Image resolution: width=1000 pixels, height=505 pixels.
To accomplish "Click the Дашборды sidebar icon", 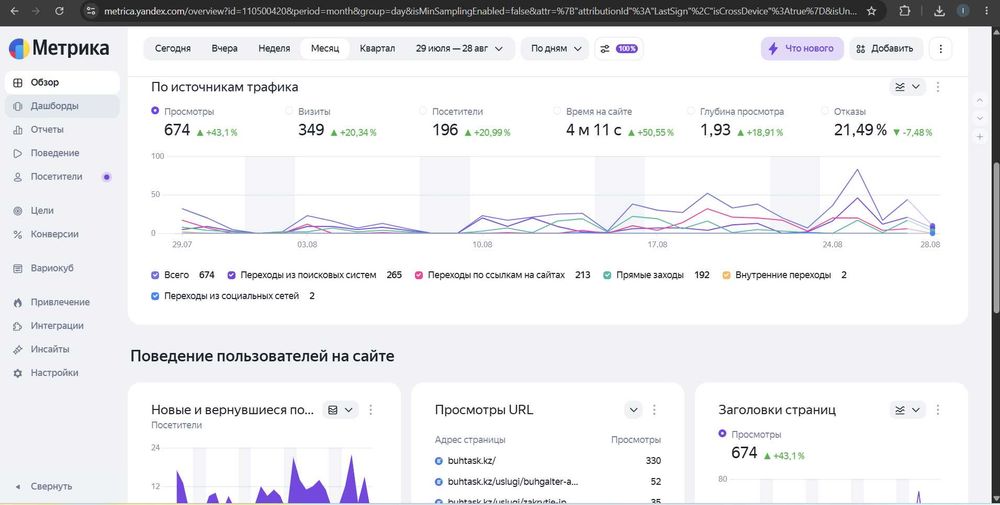I will (18, 106).
